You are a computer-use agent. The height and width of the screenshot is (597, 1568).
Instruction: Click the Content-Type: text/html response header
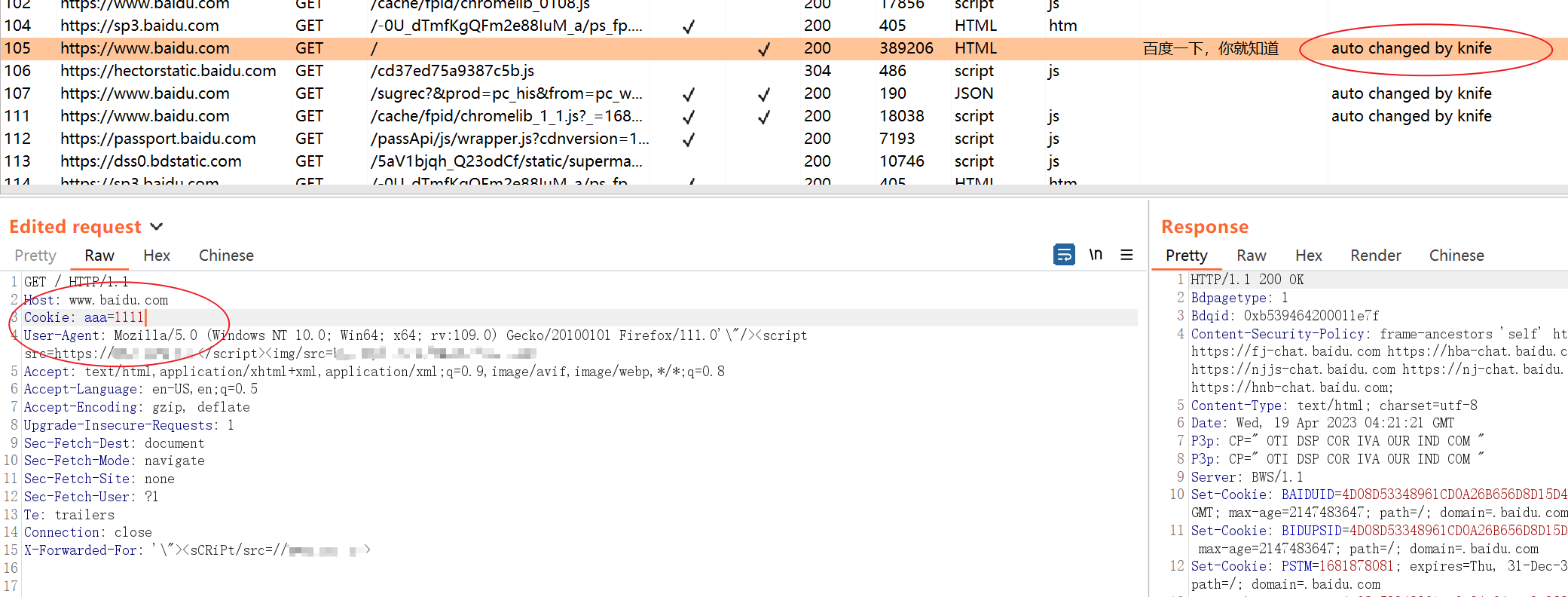pos(1334,406)
